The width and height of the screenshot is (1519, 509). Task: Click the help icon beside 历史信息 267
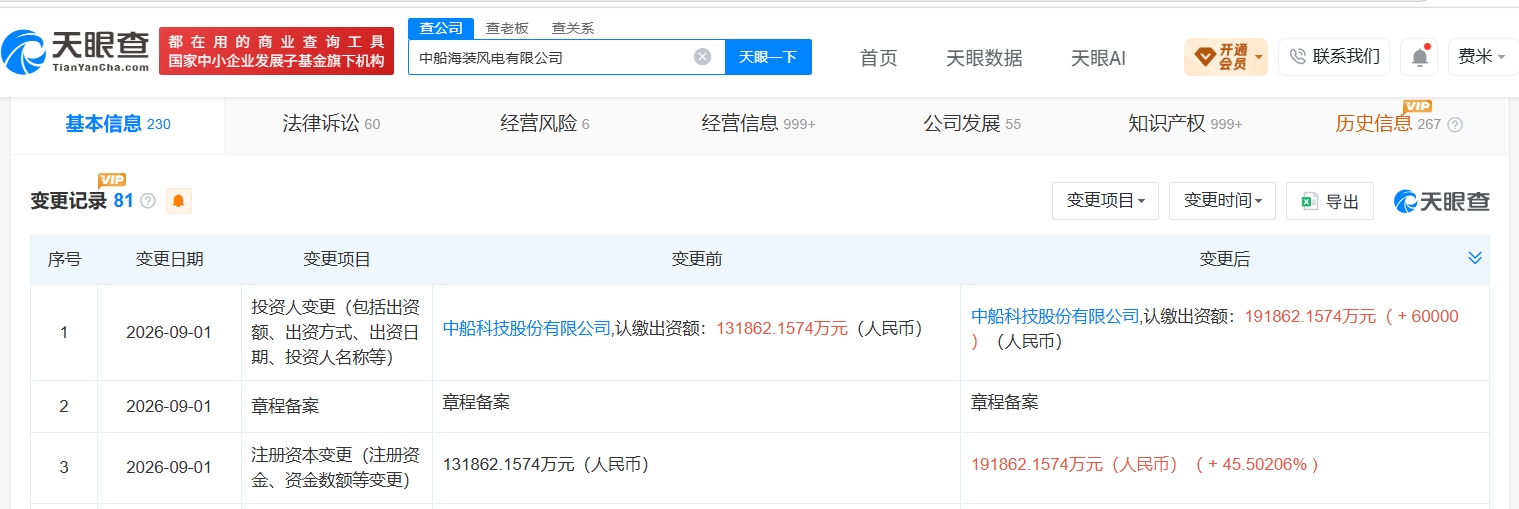coord(1455,125)
